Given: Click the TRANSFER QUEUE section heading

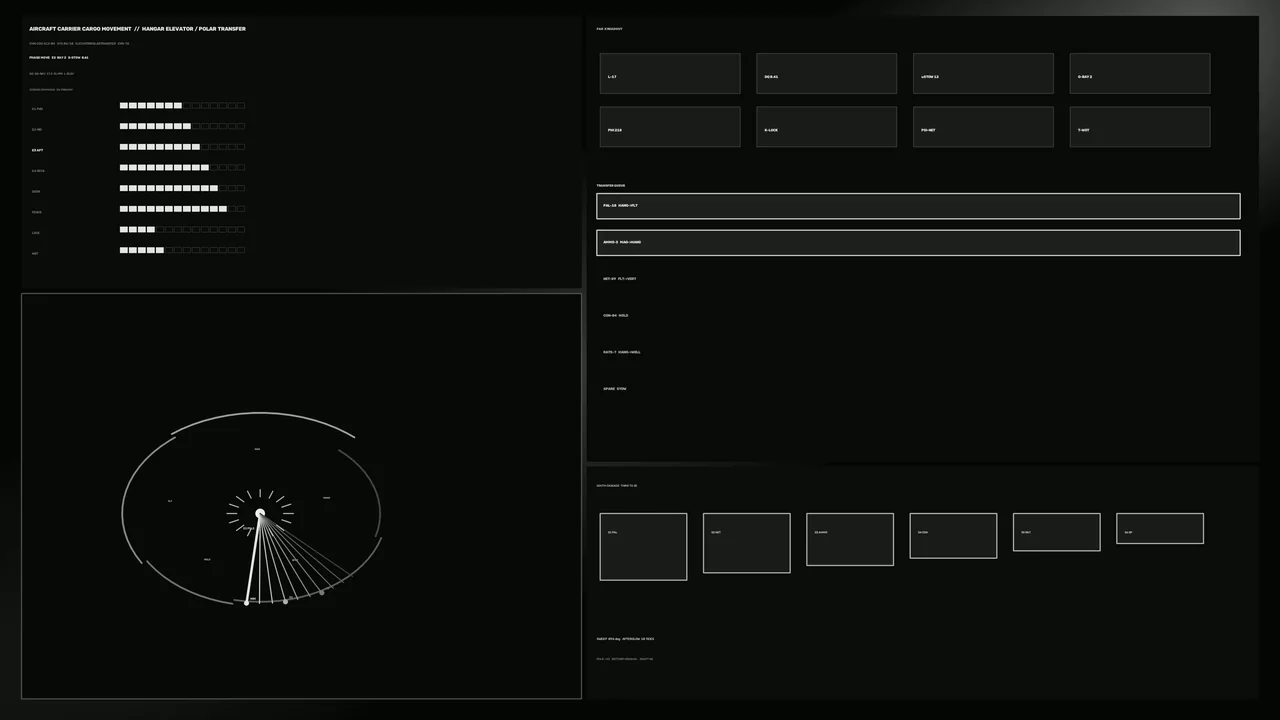Looking at the screenshot, I should (611, 186).
